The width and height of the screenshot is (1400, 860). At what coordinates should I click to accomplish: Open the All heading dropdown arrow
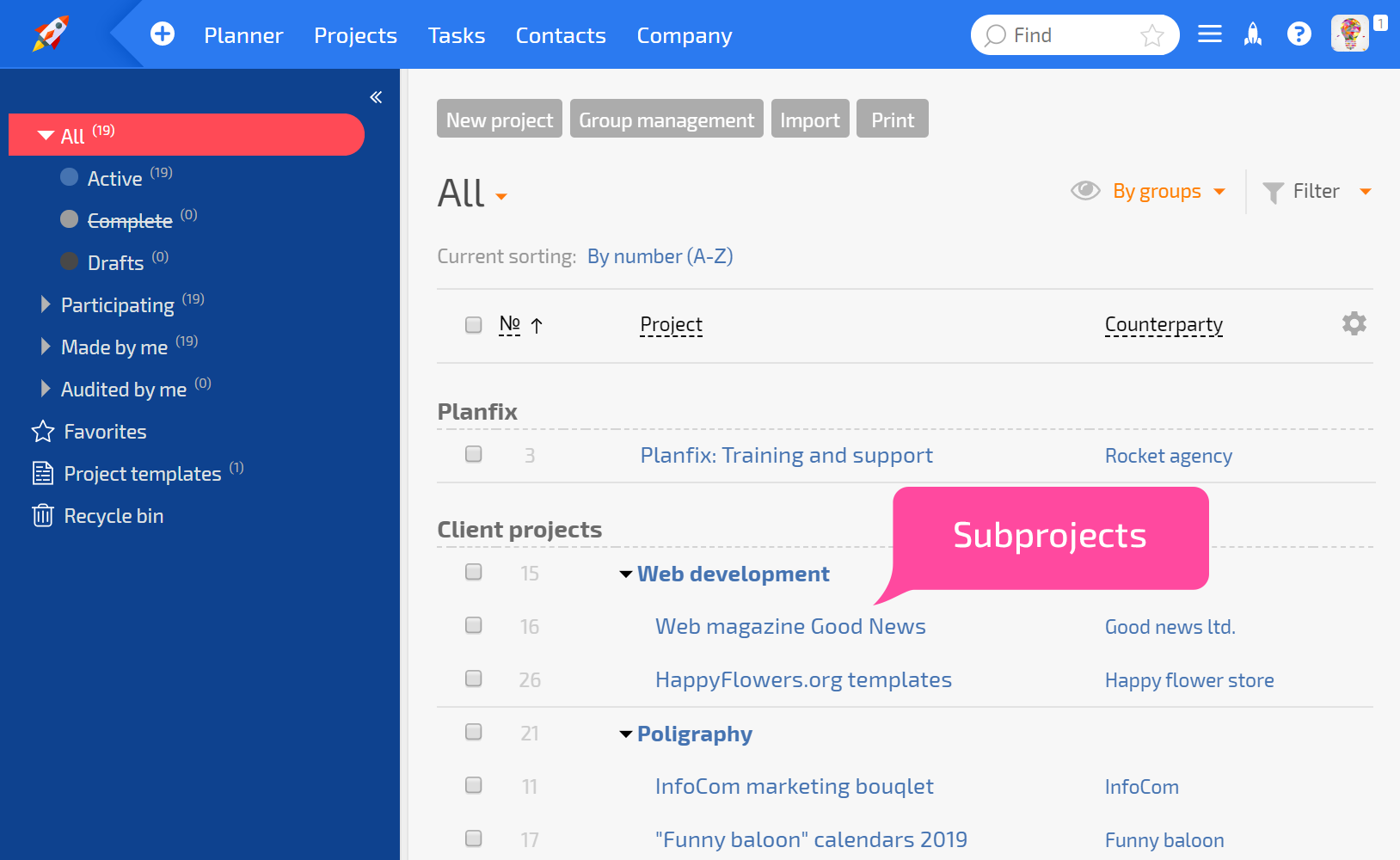tap(501, 197)
